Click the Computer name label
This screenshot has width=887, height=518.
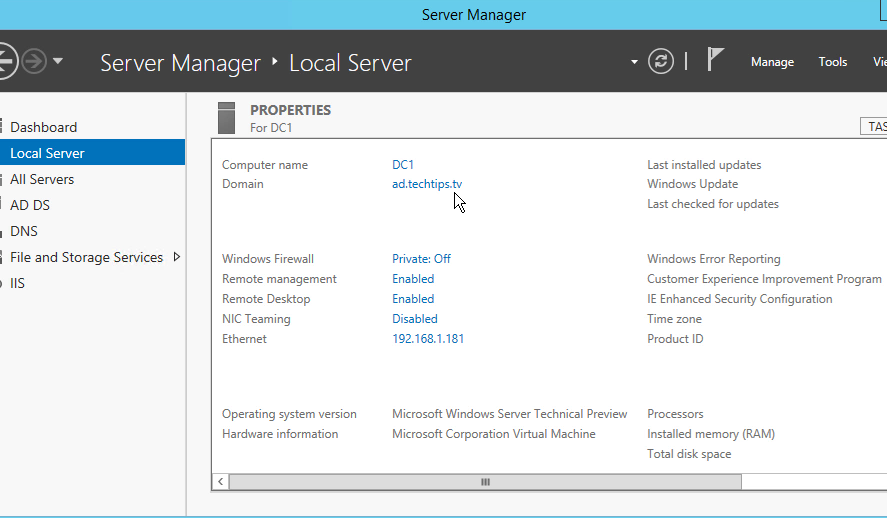coord(265,165)
